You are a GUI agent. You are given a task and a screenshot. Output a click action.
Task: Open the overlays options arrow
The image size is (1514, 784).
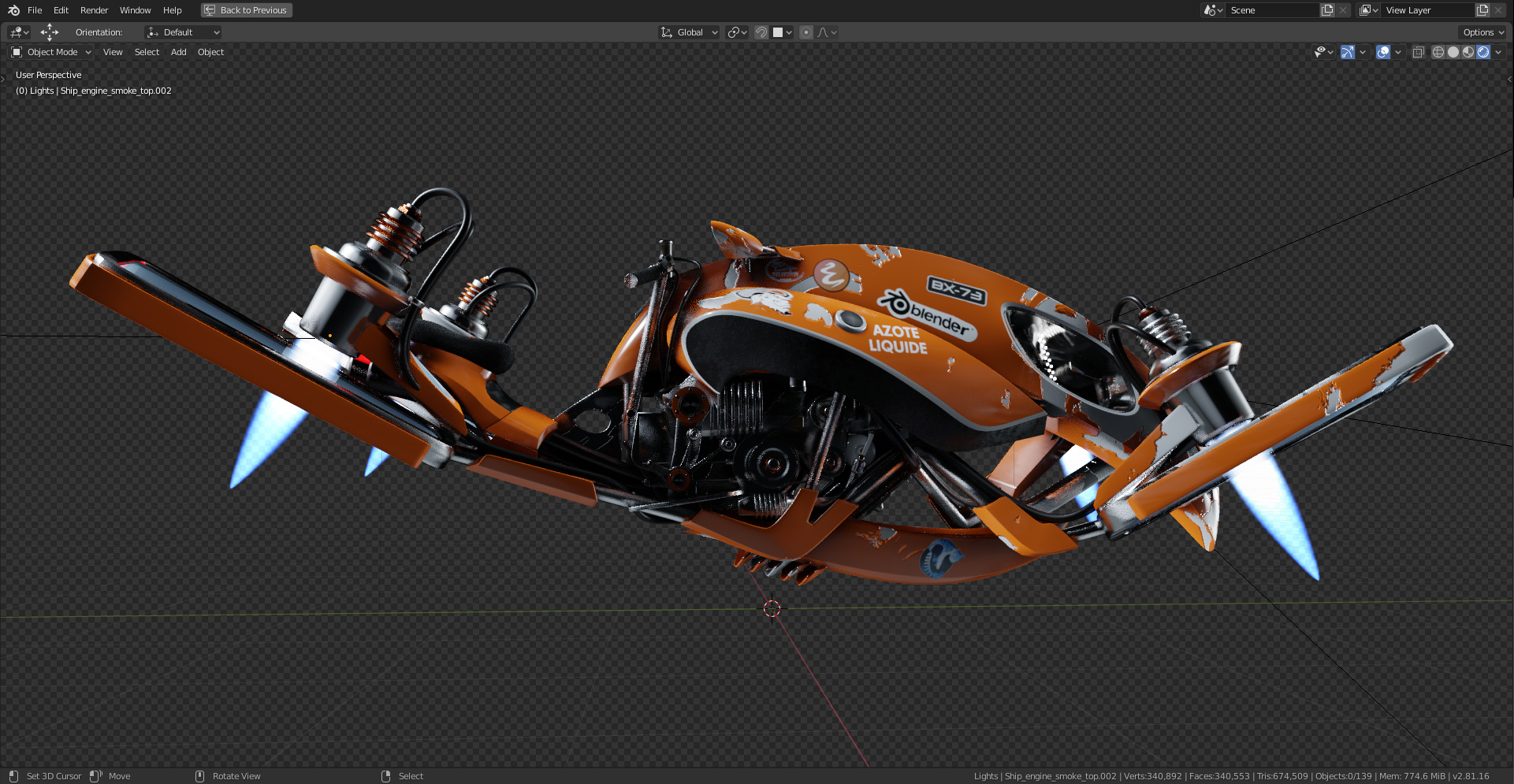click(1398, 52)
